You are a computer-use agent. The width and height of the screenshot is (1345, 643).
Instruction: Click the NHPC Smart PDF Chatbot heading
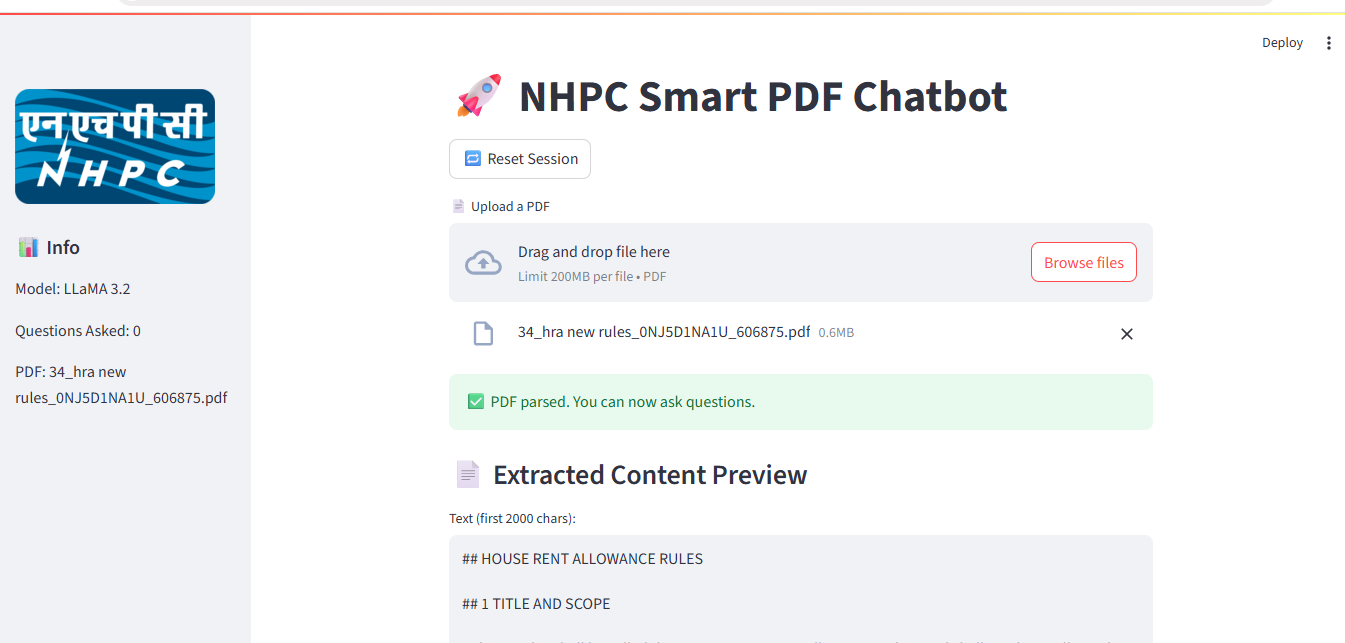click(763, 97)
